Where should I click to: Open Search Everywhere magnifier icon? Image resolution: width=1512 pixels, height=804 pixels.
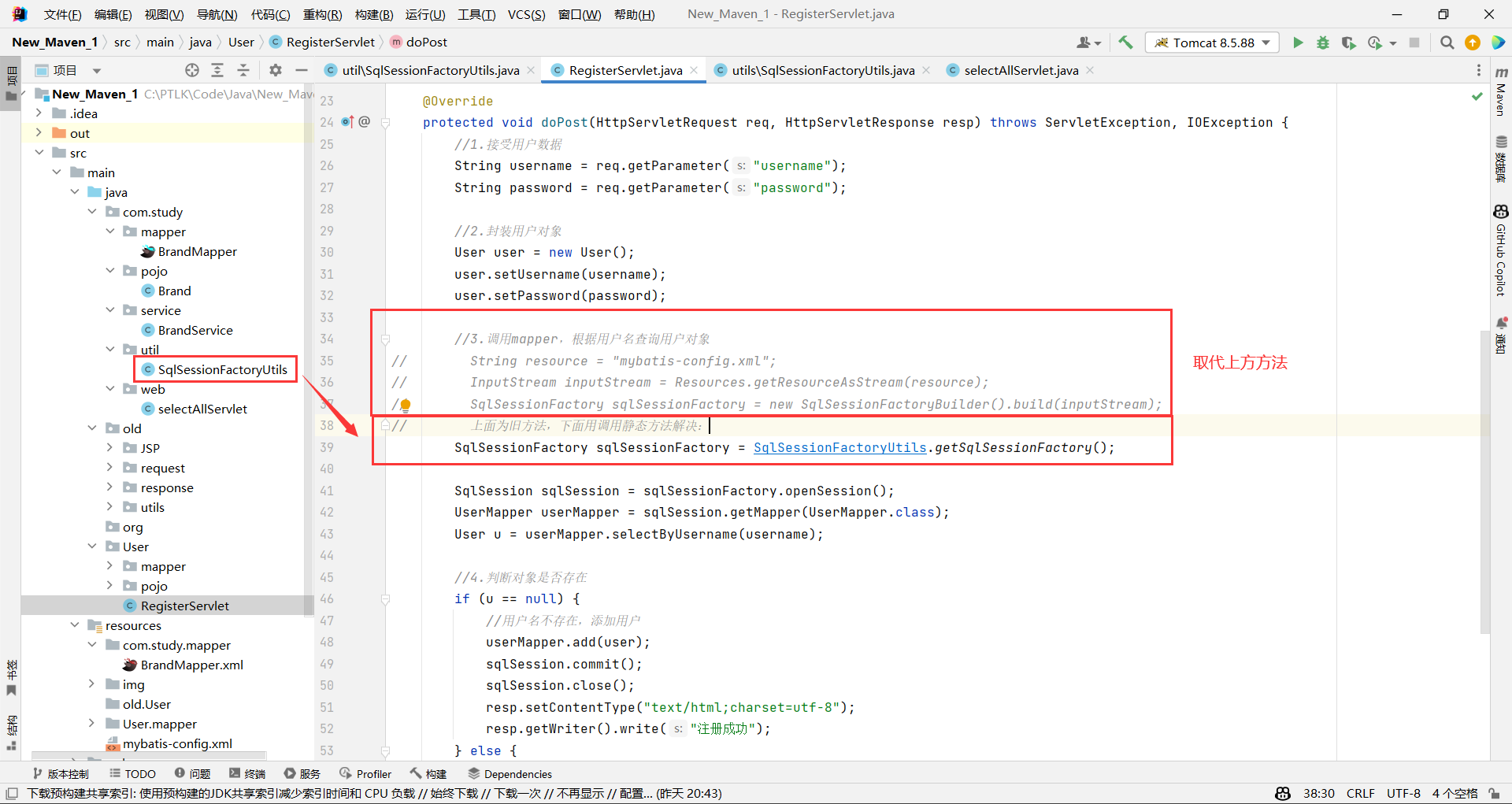click(x=1447, y=43)
